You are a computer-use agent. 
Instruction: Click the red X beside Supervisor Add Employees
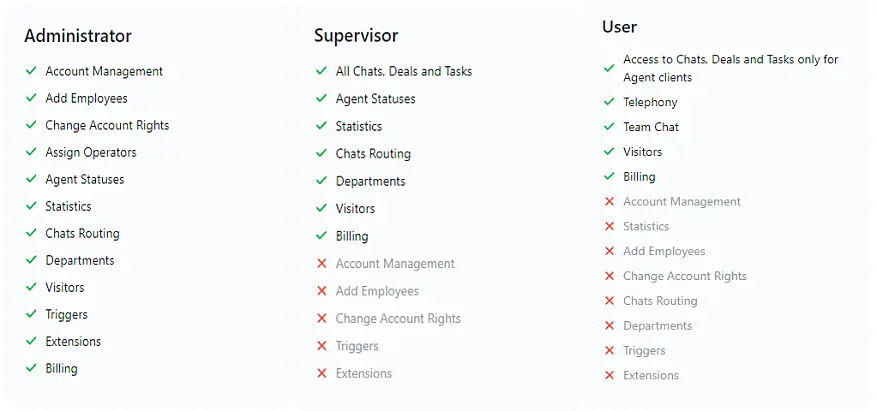(322, 291)
